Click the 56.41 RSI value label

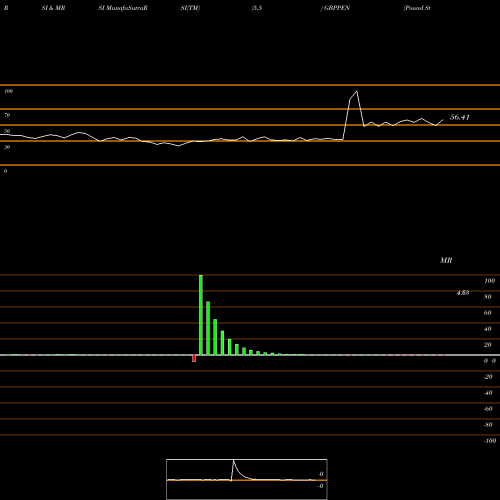click(460, 117)
